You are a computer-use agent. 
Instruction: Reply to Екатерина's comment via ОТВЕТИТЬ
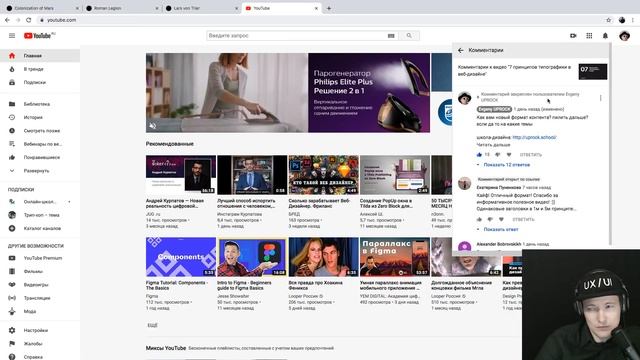[523, 220]
